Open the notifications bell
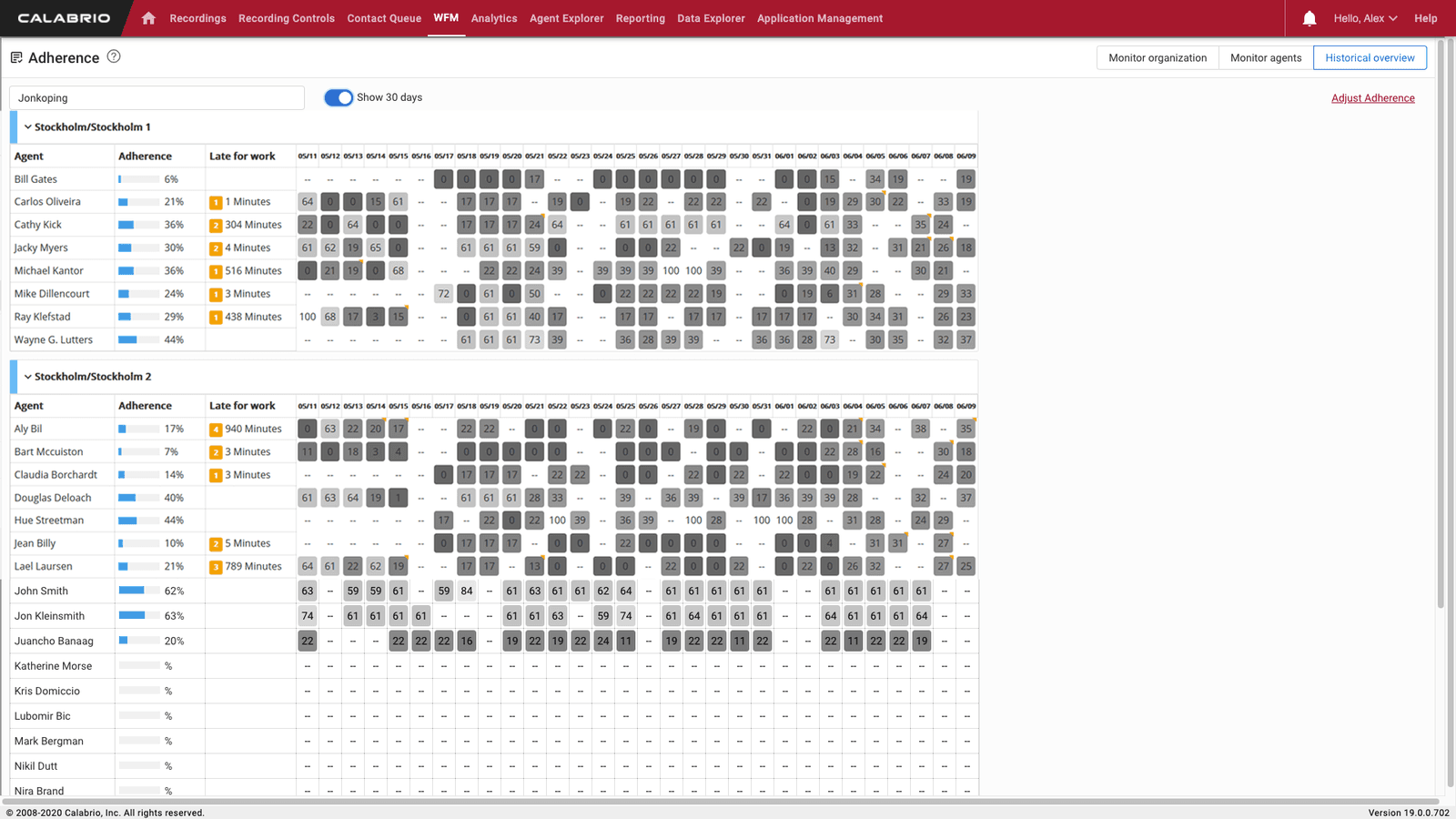 [1309, 17]
